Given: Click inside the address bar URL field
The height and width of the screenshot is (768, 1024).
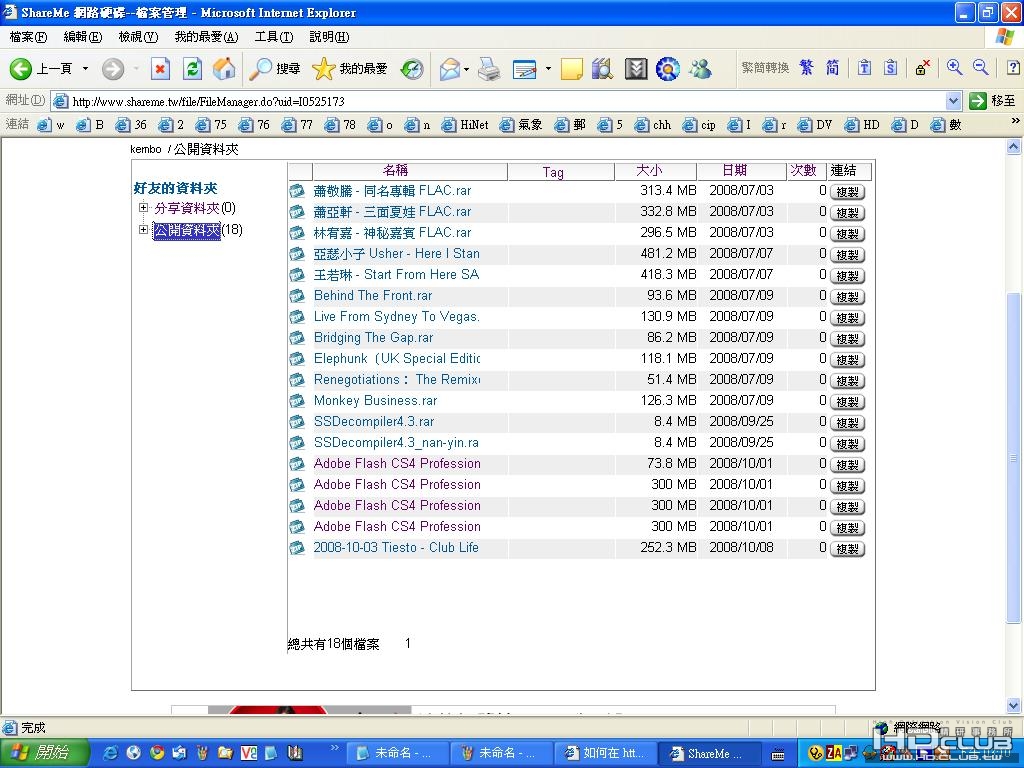Looking at the screenshot, I should [500, 101].
